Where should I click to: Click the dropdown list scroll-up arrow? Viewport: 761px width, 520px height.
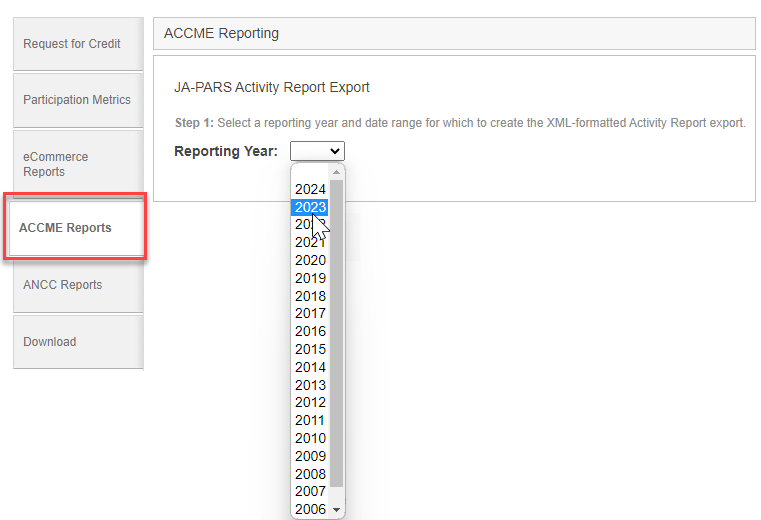point(336,172)
